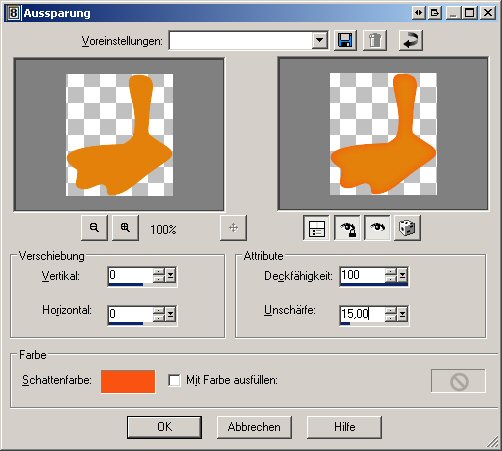Toggle auto proof eye-with-lock button

[x=347, y=228]
